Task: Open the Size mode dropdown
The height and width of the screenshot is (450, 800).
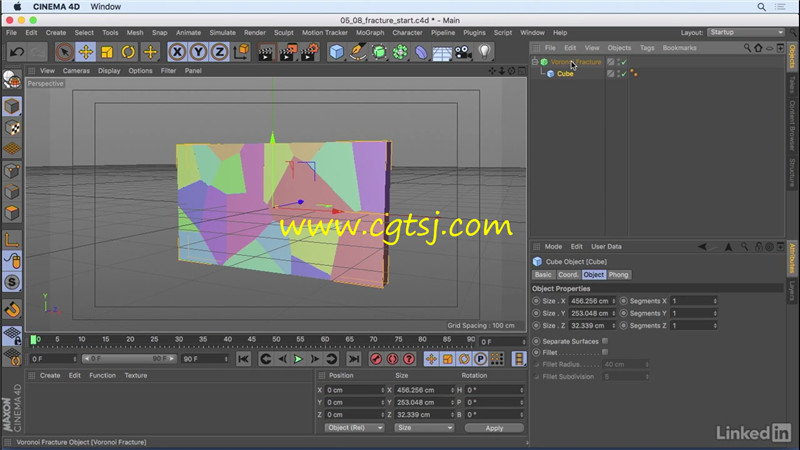Action: point(424,428)
